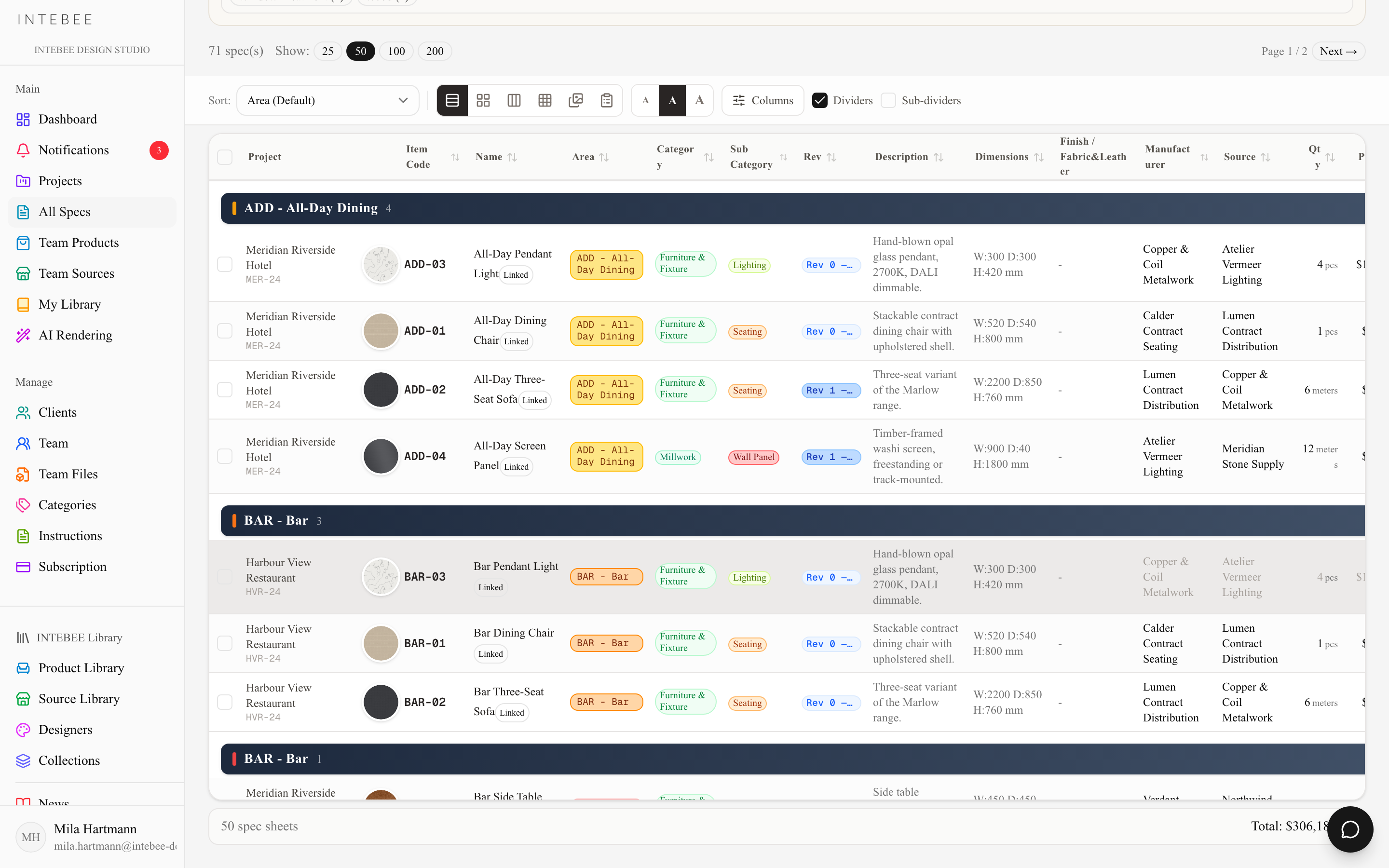Select the clipboard schedule view icon
This screenshot has height=868, width=1389.
point(607,100)
